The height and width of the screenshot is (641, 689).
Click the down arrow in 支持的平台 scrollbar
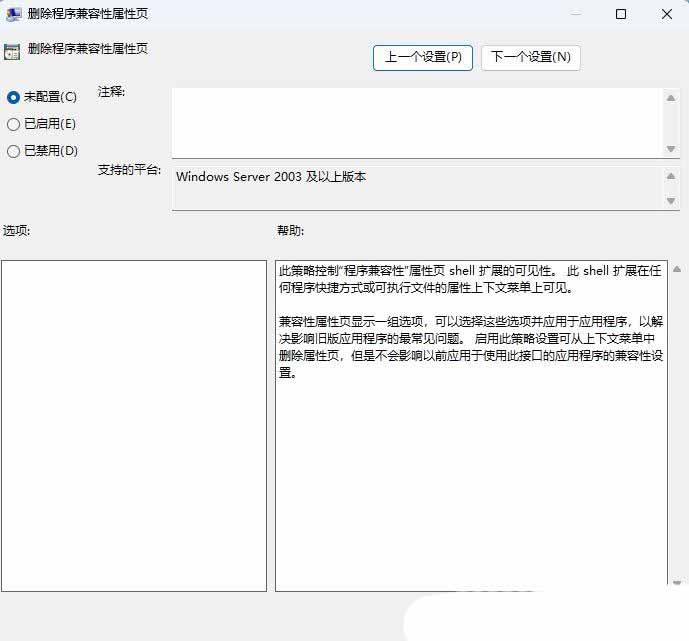pyautogui.click(x=671, y=201)
